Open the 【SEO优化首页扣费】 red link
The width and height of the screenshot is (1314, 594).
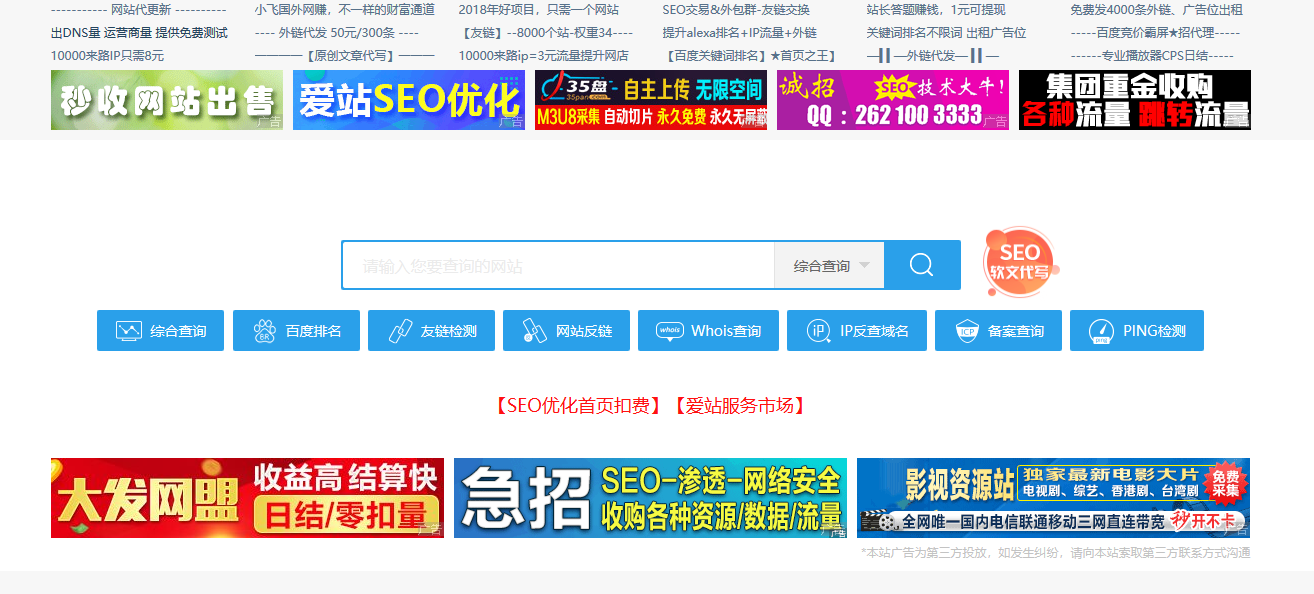(577, 405)
